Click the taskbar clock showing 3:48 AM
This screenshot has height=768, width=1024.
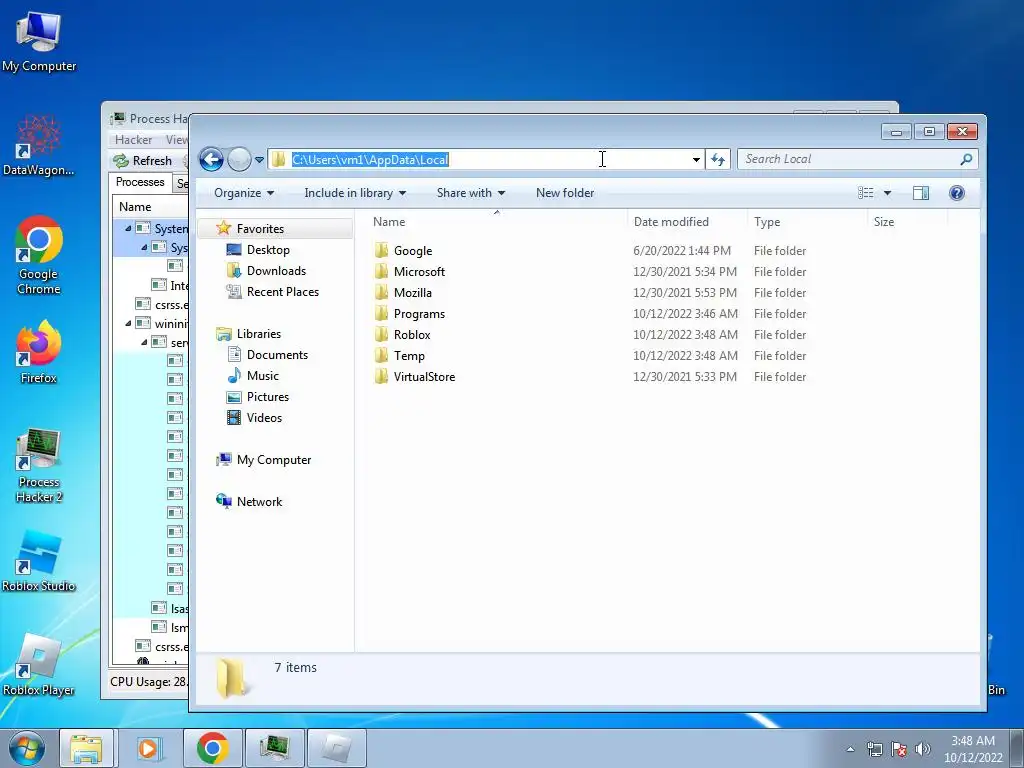point(973,749)
